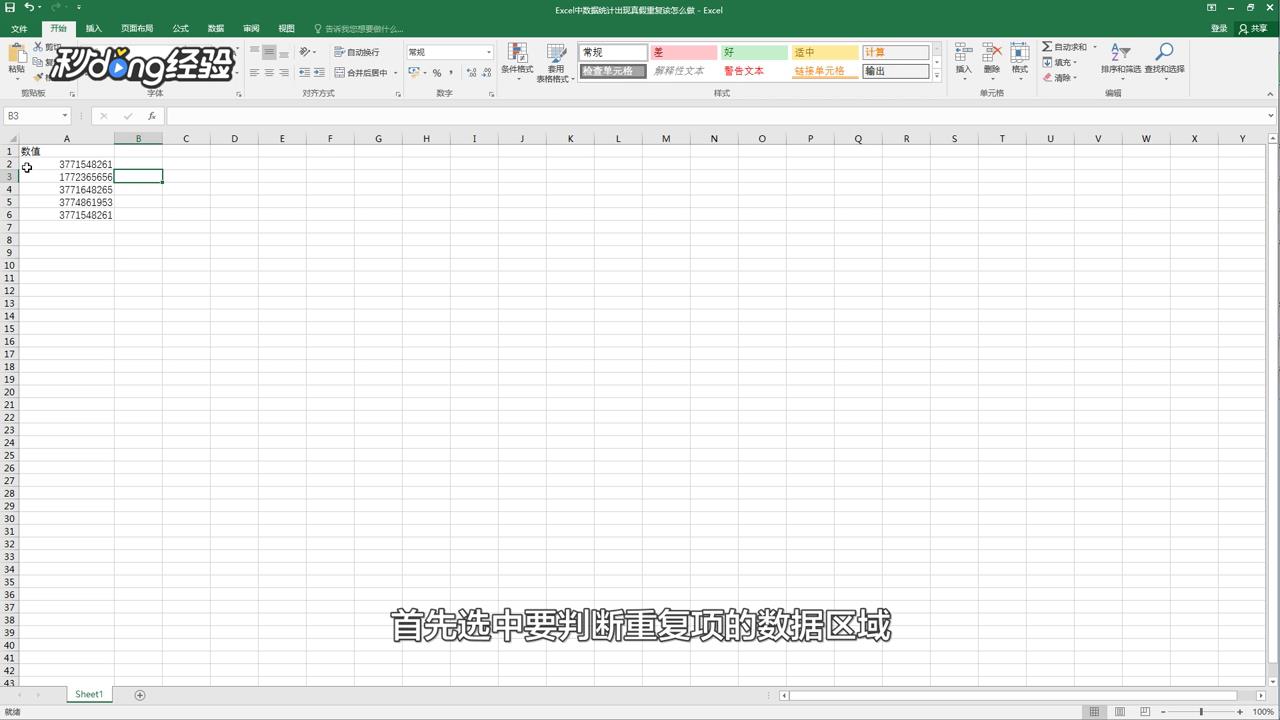Viewport: 1280px width, 720px height.
Task: Switch to the Insert (插入) tab
Action: coord(93,29)
